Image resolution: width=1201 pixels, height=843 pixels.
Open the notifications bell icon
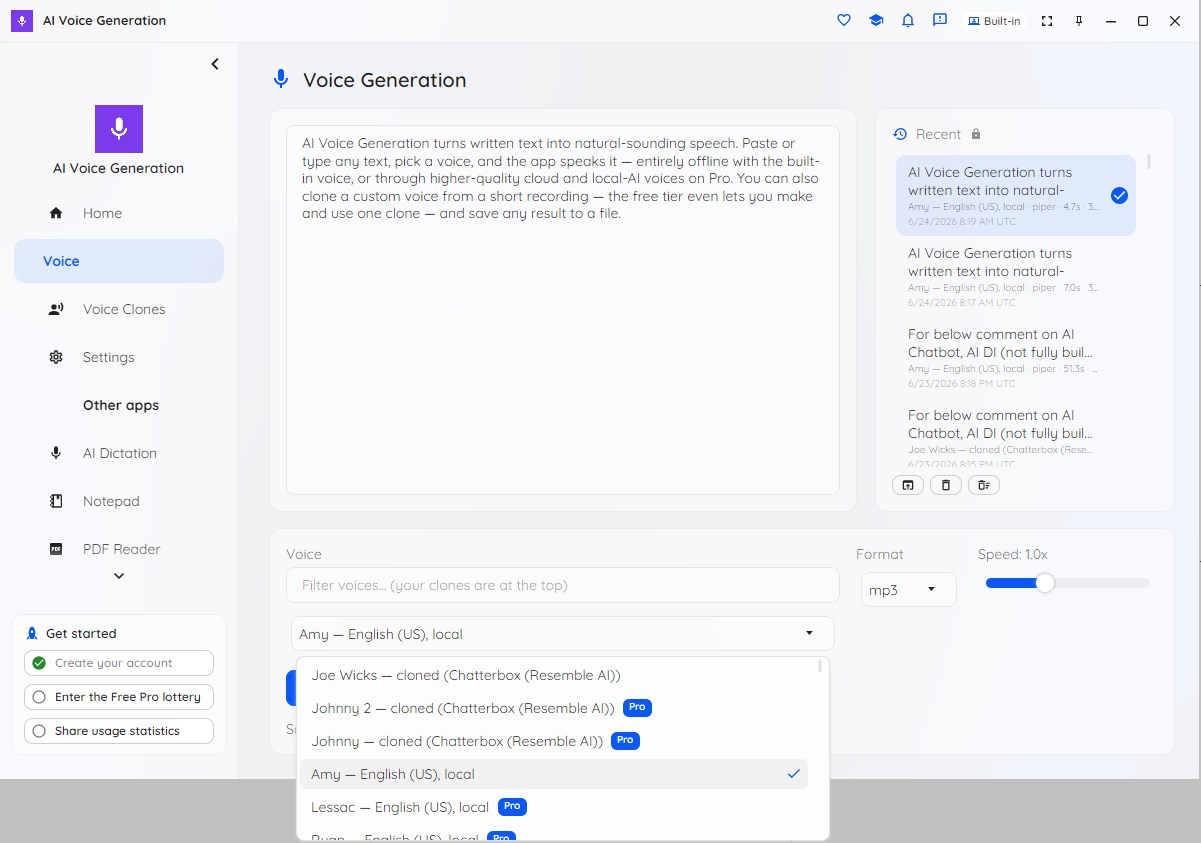[x=908, y=20]
